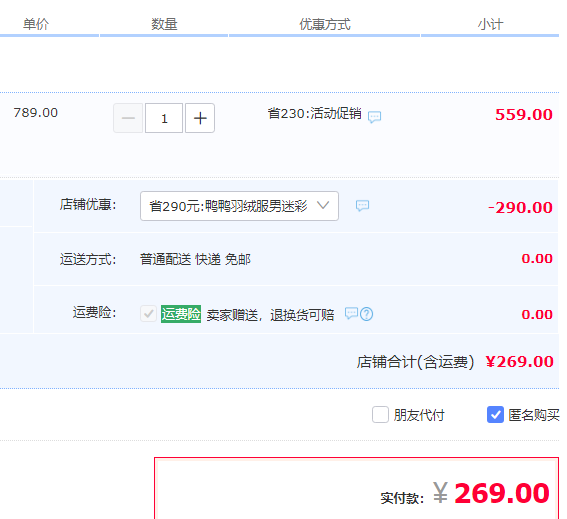Click the 实付款 ¥269.00 total amount

pos(491,493)
